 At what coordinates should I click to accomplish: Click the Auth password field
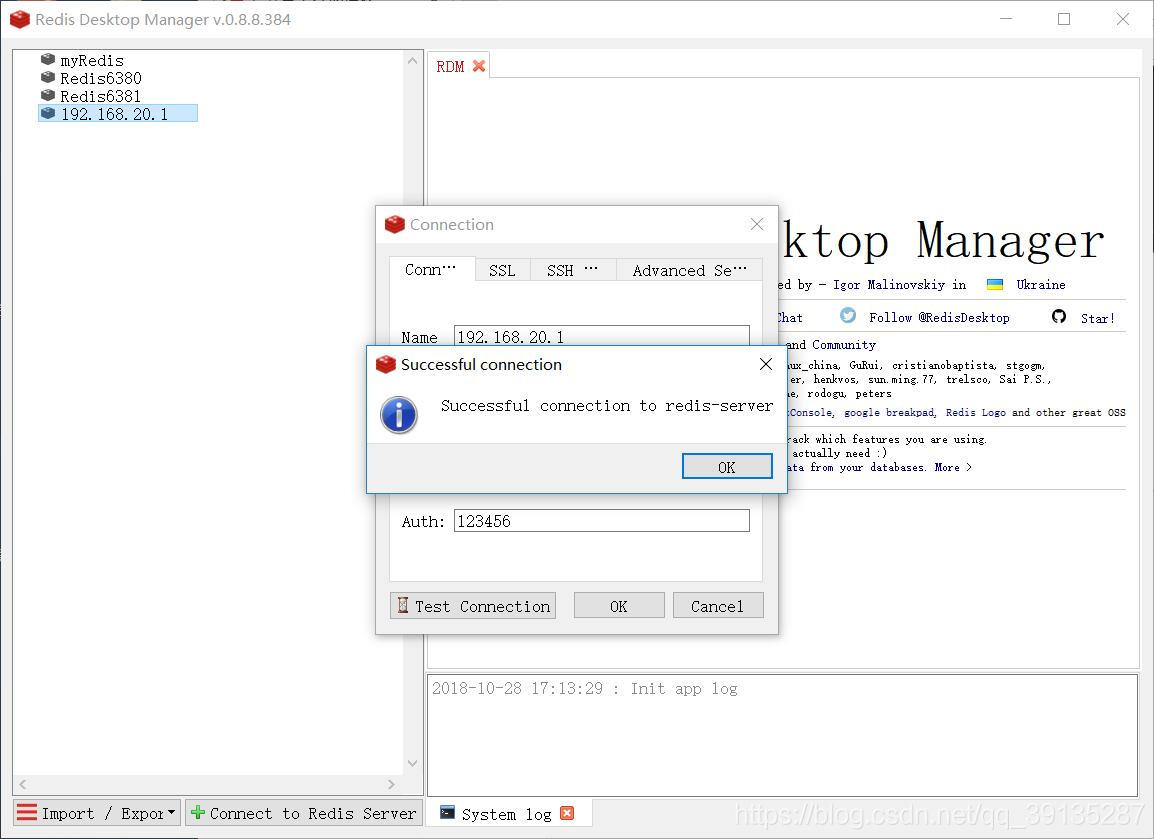[x=601, y=520]
